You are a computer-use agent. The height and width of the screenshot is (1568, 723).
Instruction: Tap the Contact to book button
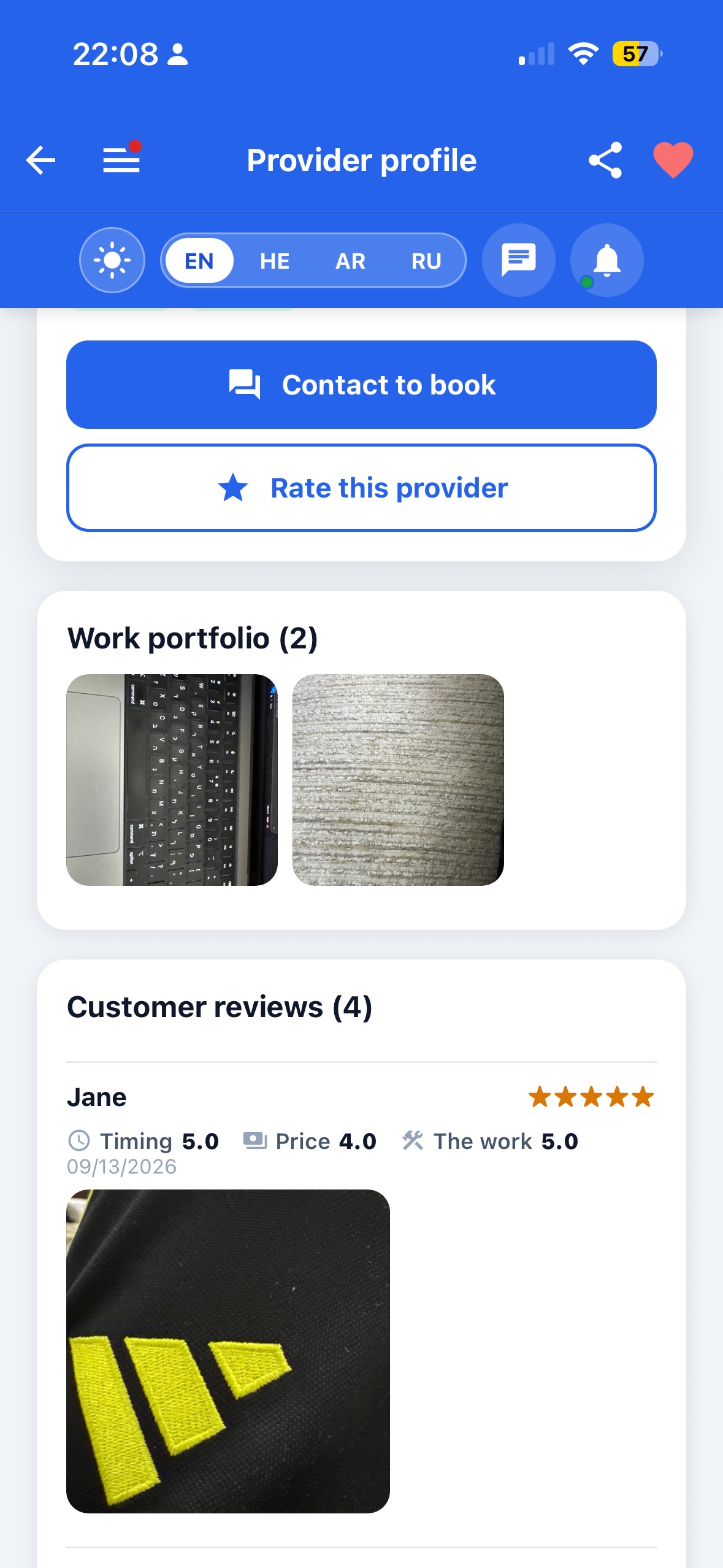361,385
